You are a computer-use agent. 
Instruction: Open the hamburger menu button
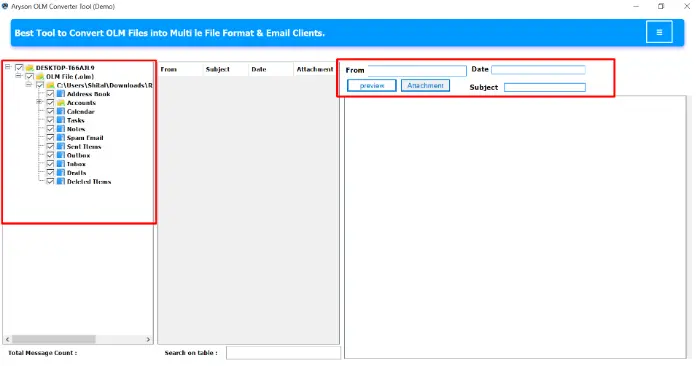coord(659,32)
